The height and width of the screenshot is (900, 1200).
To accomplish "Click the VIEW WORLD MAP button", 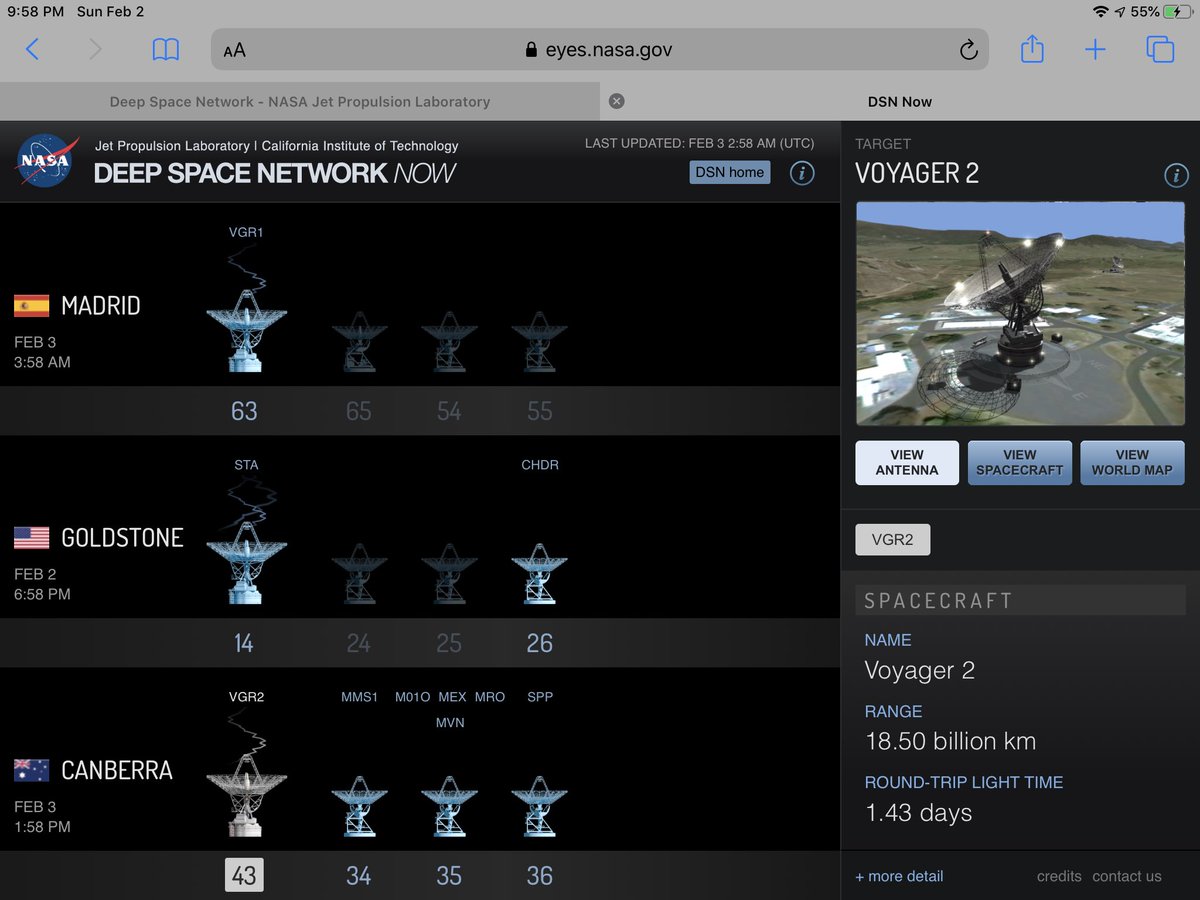I will (x=1132, y=463).
